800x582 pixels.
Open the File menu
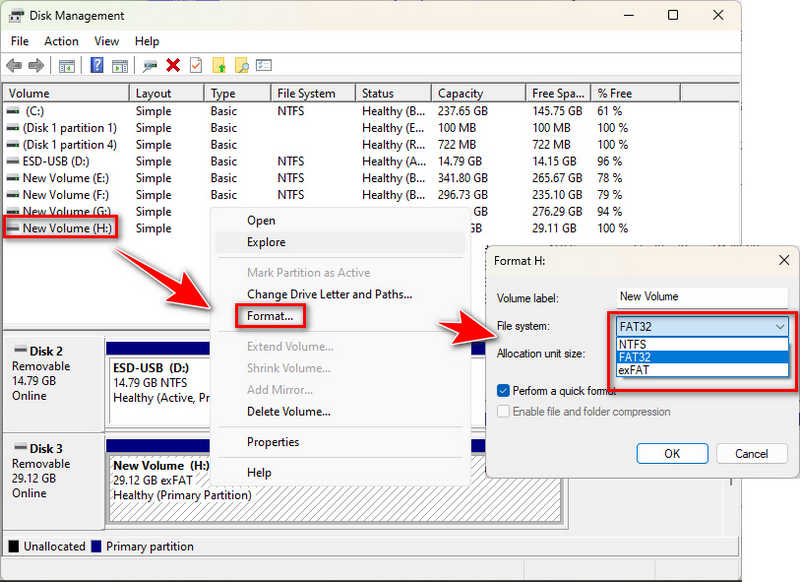(19, 41)
